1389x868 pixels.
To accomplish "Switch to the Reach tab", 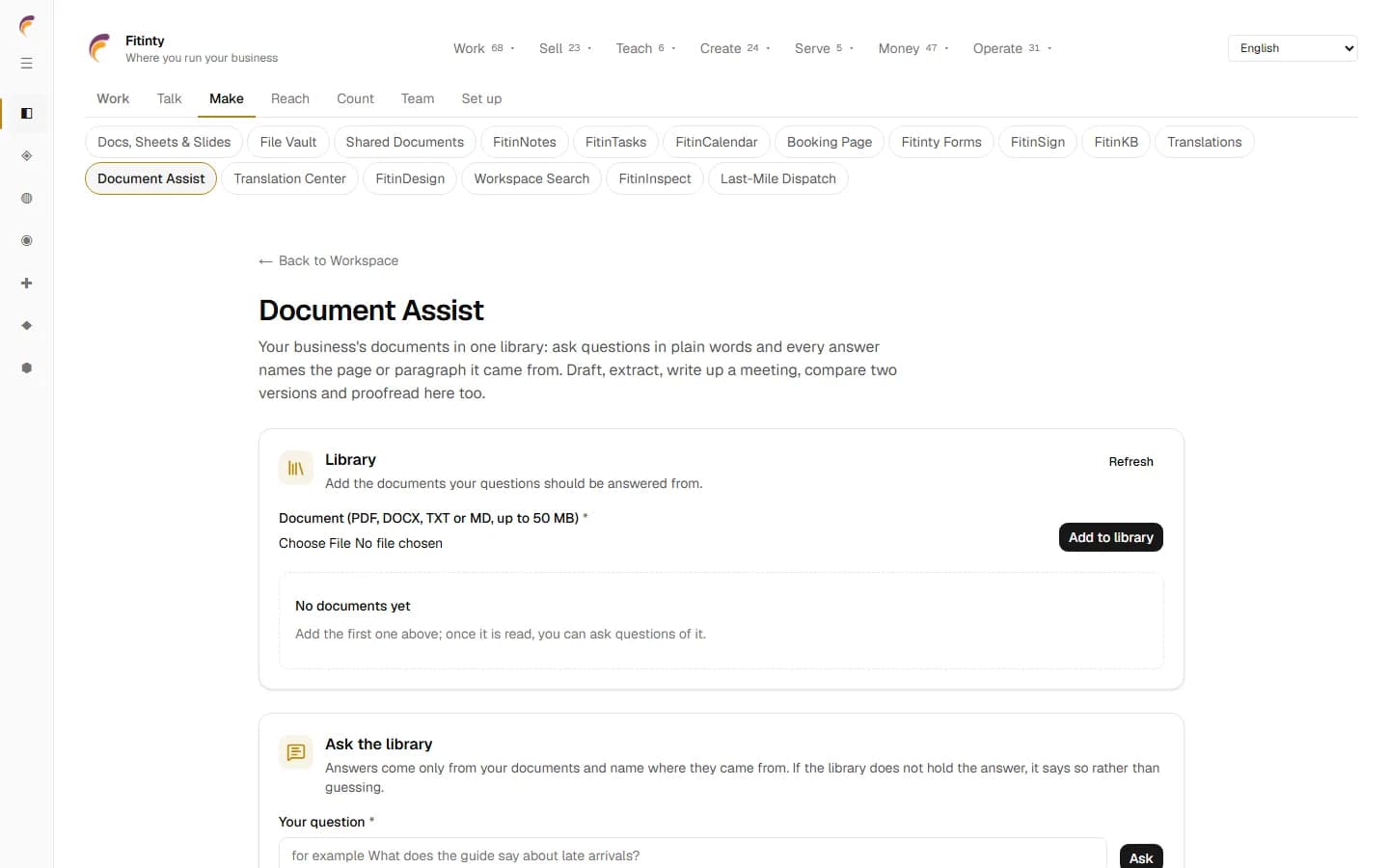I will pos(290,98).
